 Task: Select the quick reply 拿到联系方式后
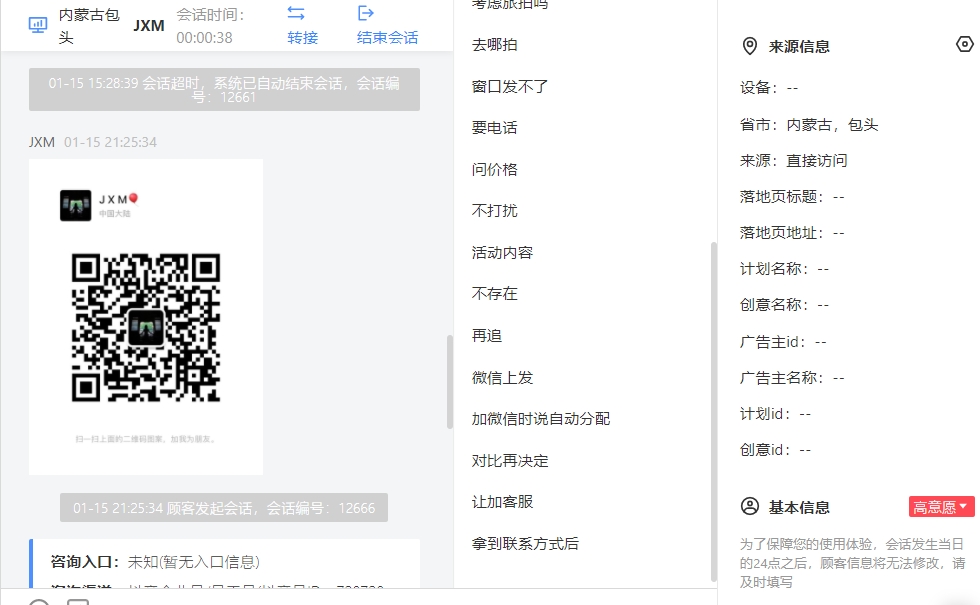coord(525,544)
